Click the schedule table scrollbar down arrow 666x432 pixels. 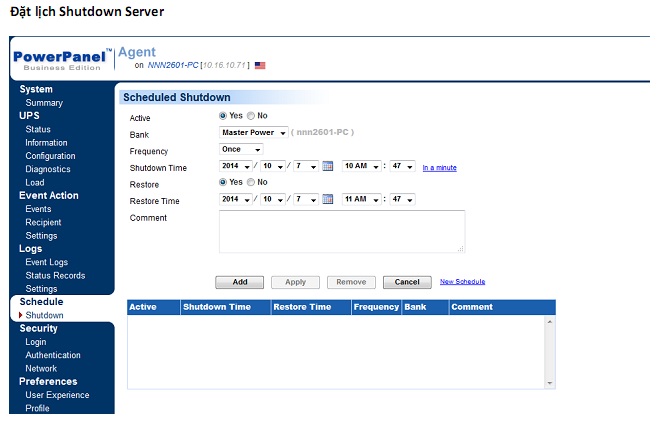click(550, 382)
